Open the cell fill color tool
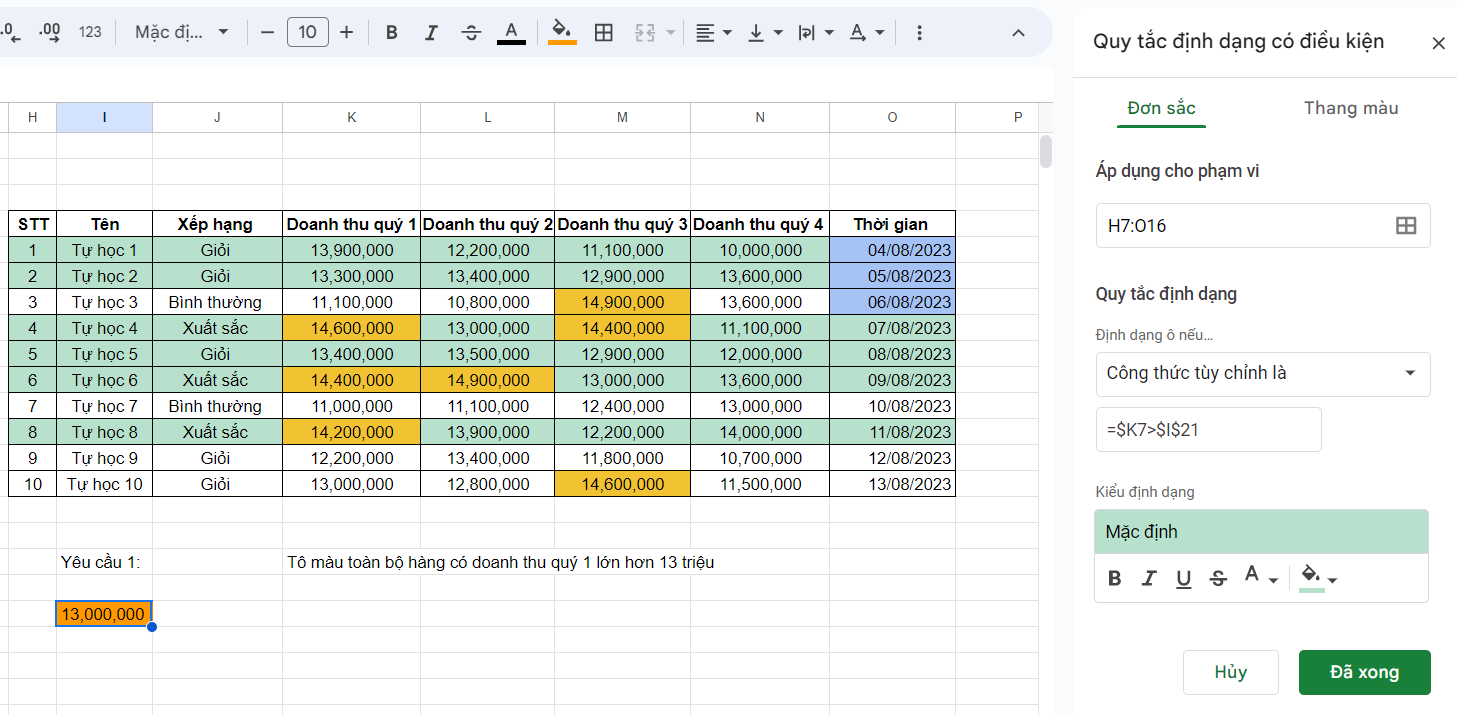1457x715 pixels. click(x=562, y=33)
